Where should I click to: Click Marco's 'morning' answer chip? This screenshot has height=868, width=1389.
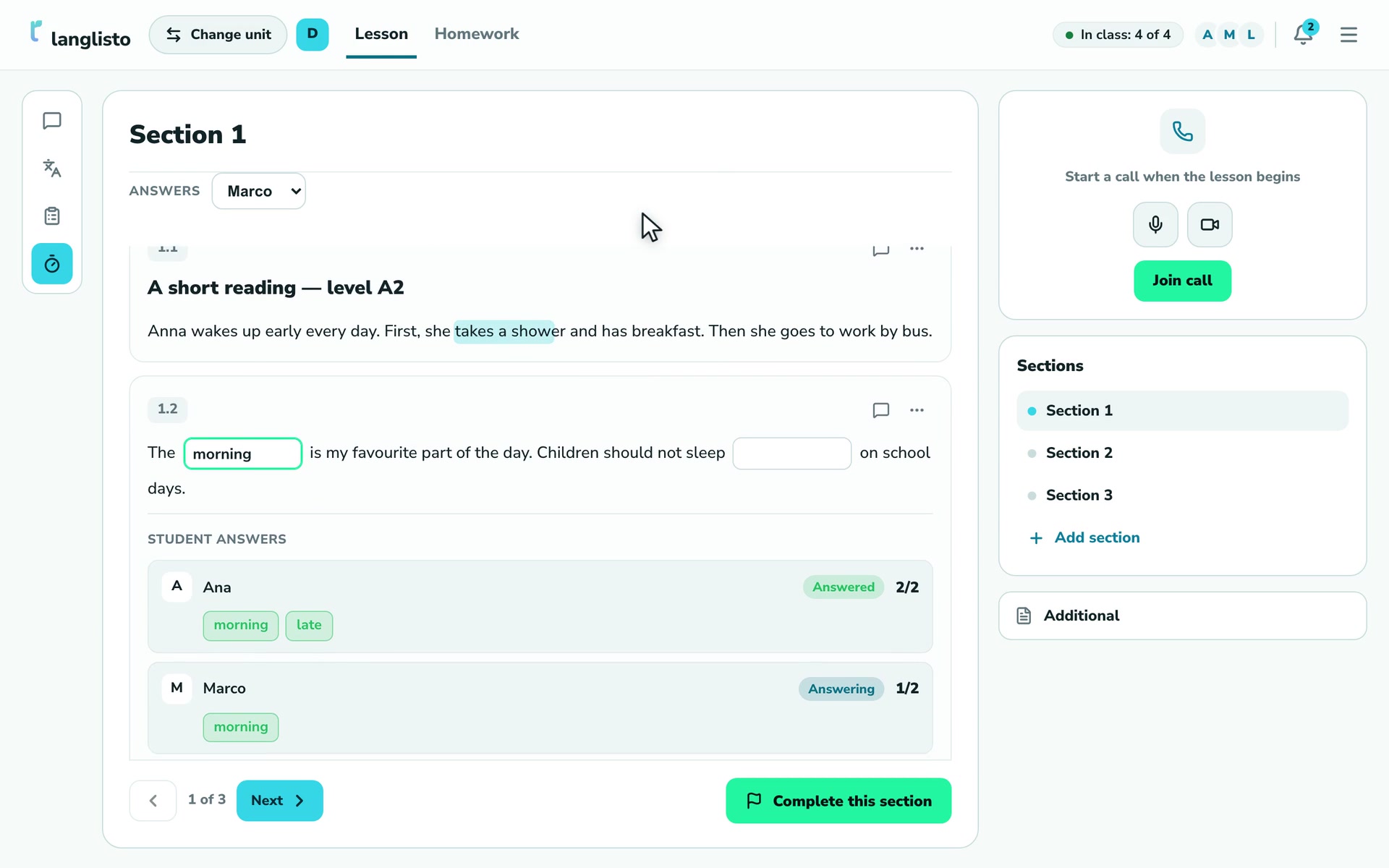pyautogui.click(x=240, y=727)
